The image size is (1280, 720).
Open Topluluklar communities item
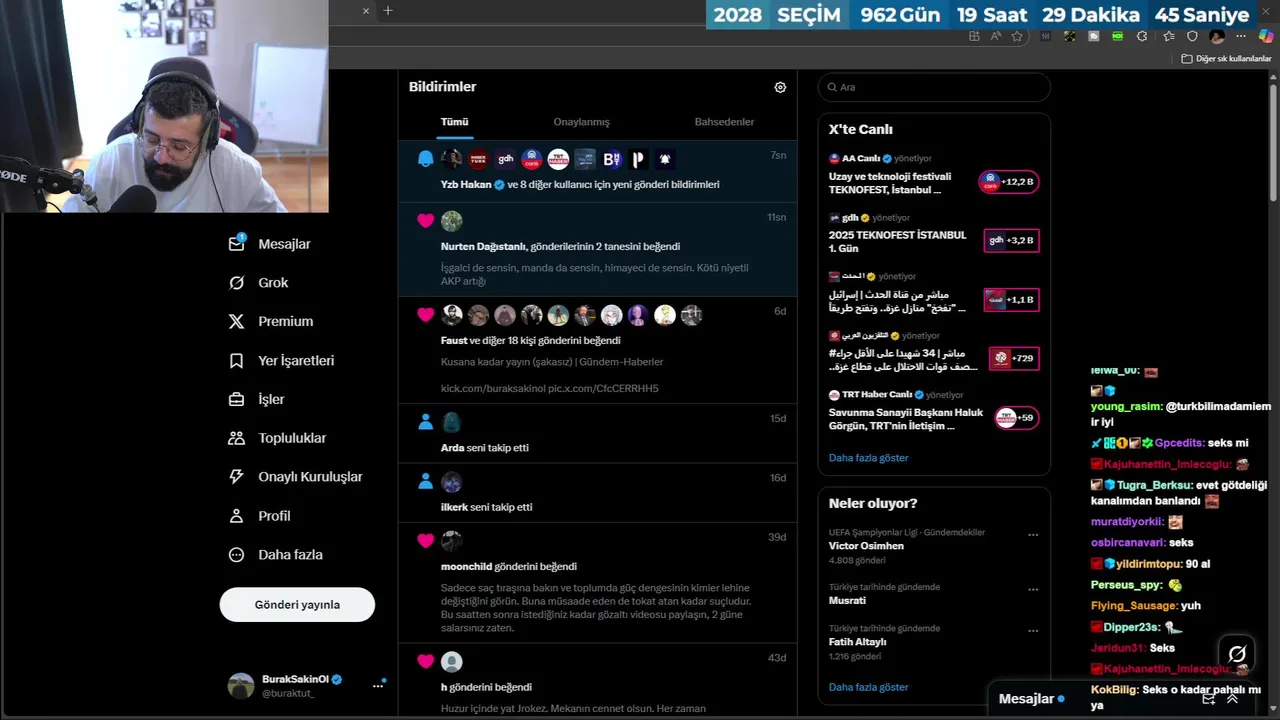(x=277, y=438)
